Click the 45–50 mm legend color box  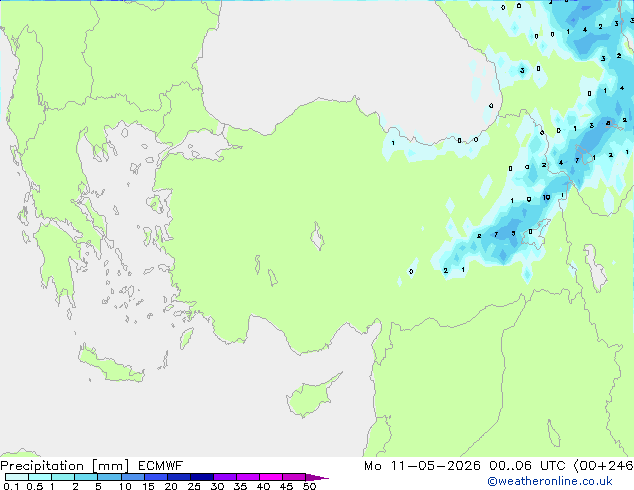pyautogui.click(x=294, y=477)
